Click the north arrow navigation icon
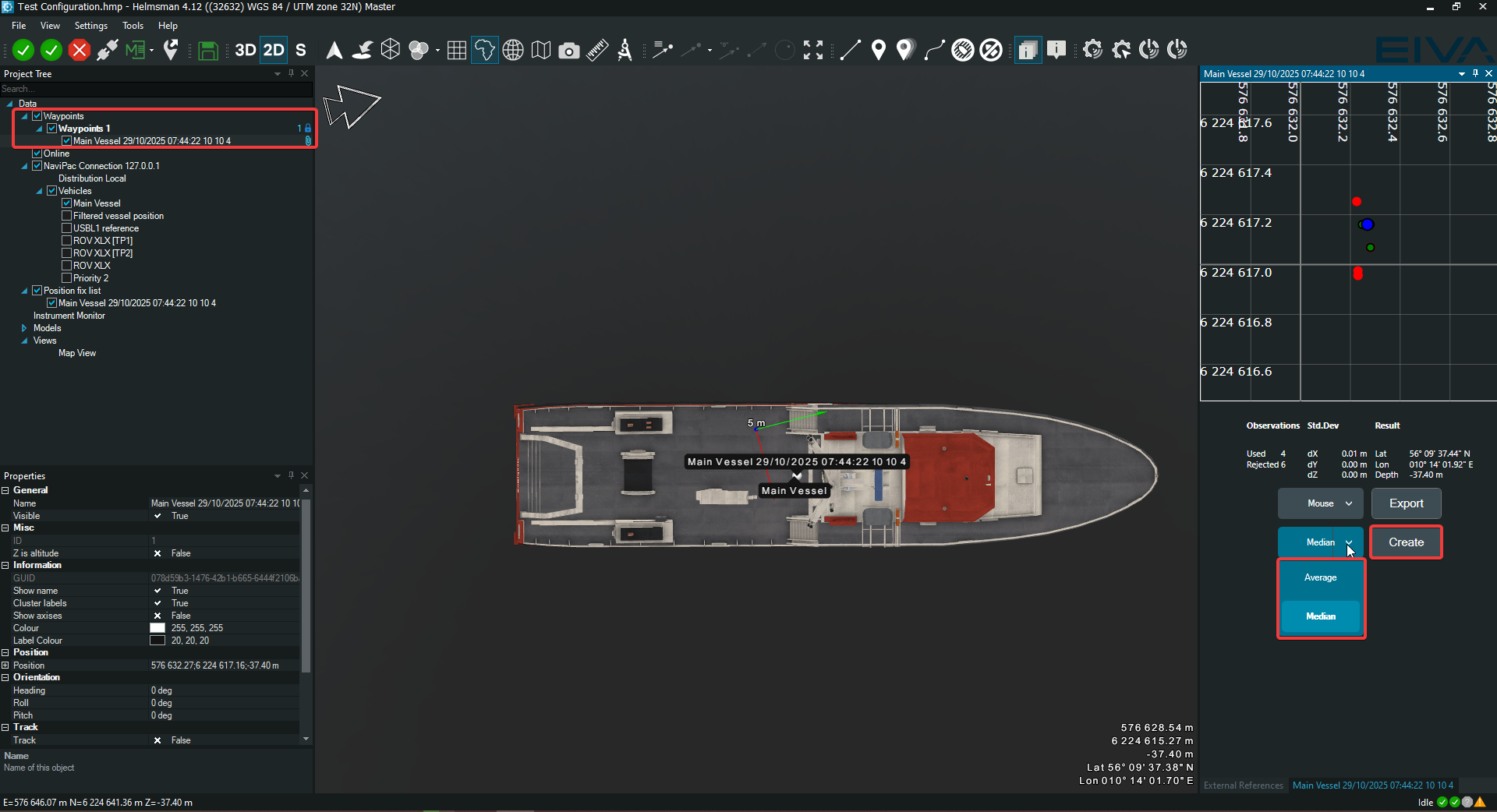The width and height of the screenshot is (1497, 812). (334, 51)
